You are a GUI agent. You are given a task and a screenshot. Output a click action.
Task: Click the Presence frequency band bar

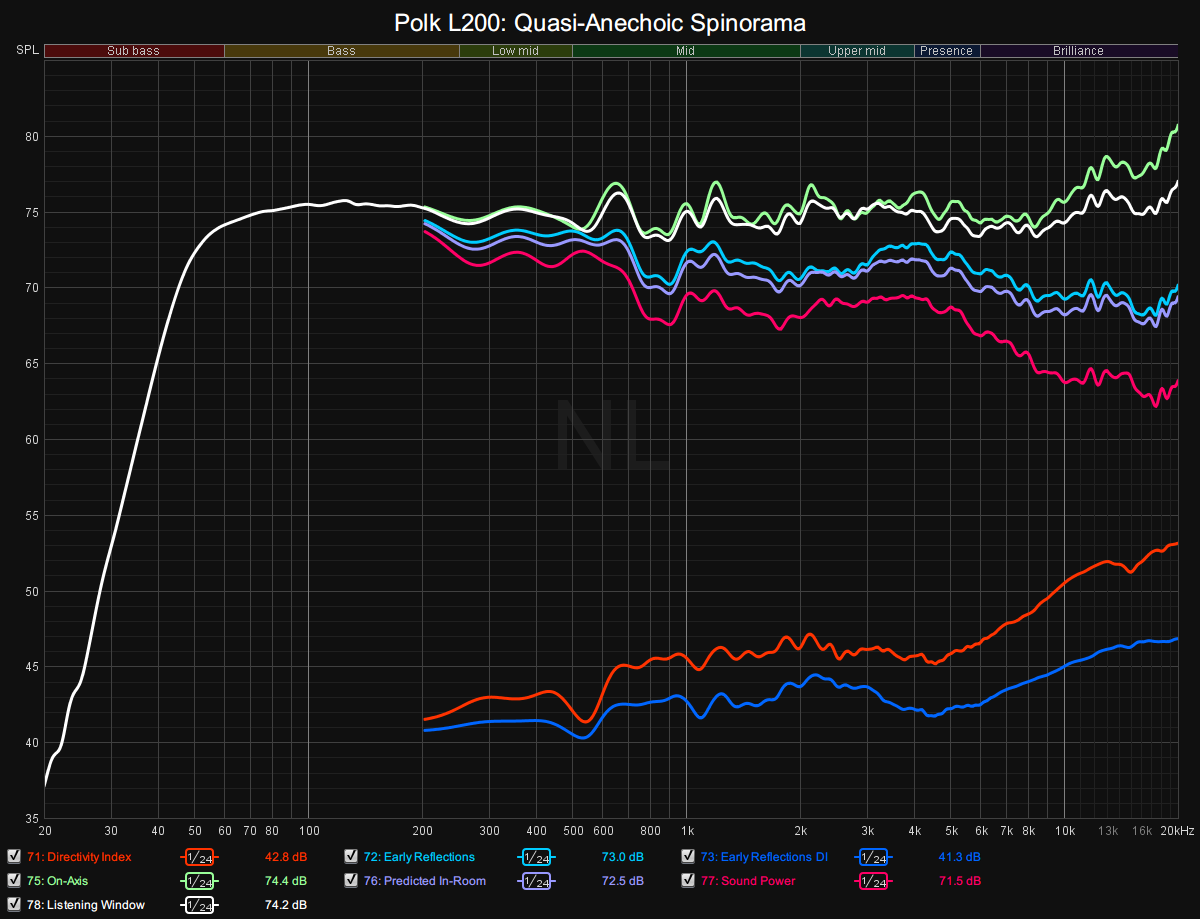pos(947,51)
